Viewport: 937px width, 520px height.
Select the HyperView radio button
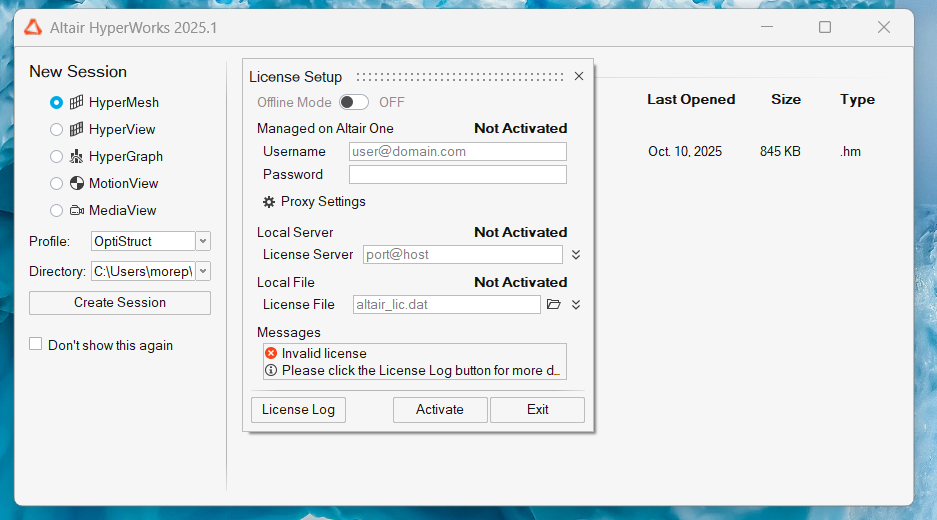pyautogui.click(x=56, y=130)
